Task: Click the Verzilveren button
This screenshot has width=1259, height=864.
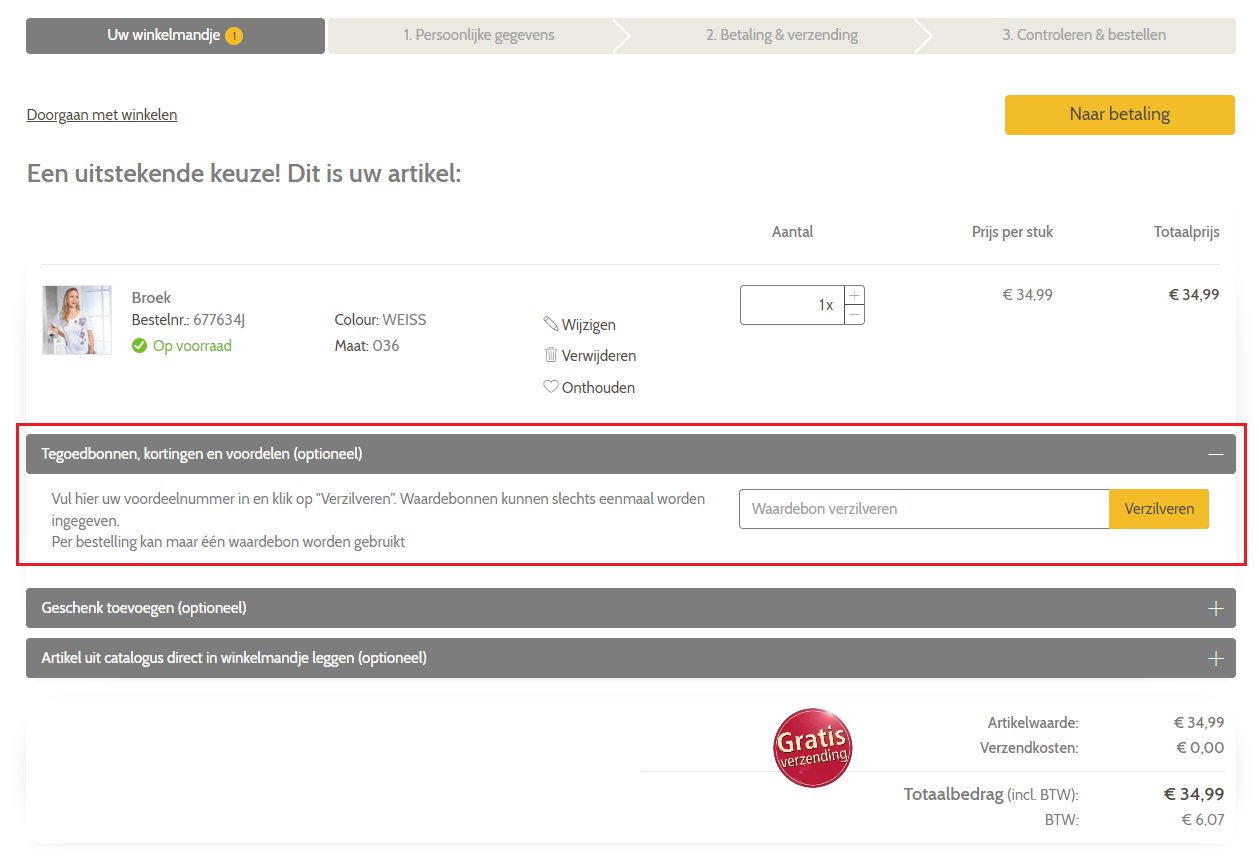Action: click(1159, 509)
